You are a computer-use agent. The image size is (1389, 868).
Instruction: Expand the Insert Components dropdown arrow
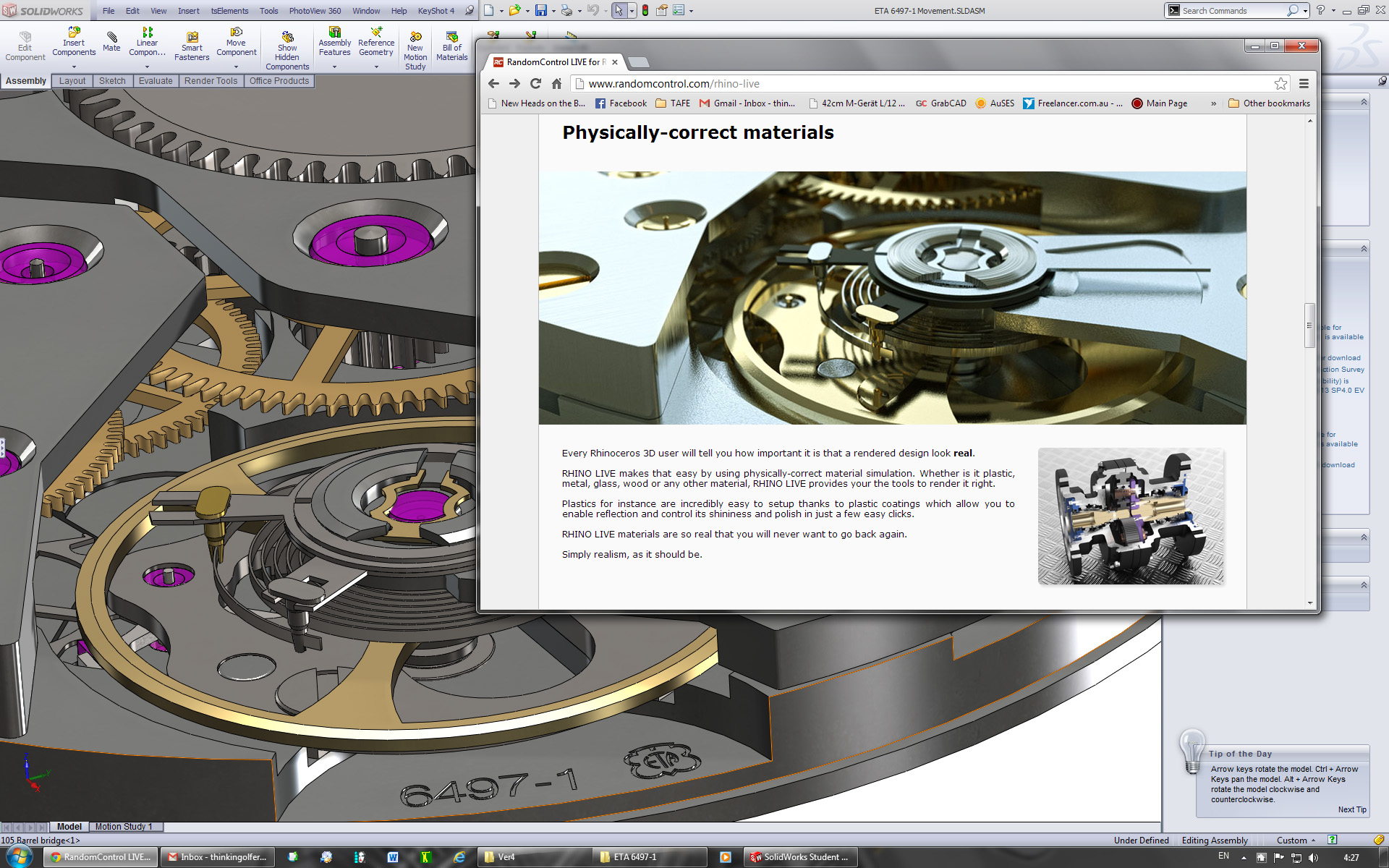(74, 67)
